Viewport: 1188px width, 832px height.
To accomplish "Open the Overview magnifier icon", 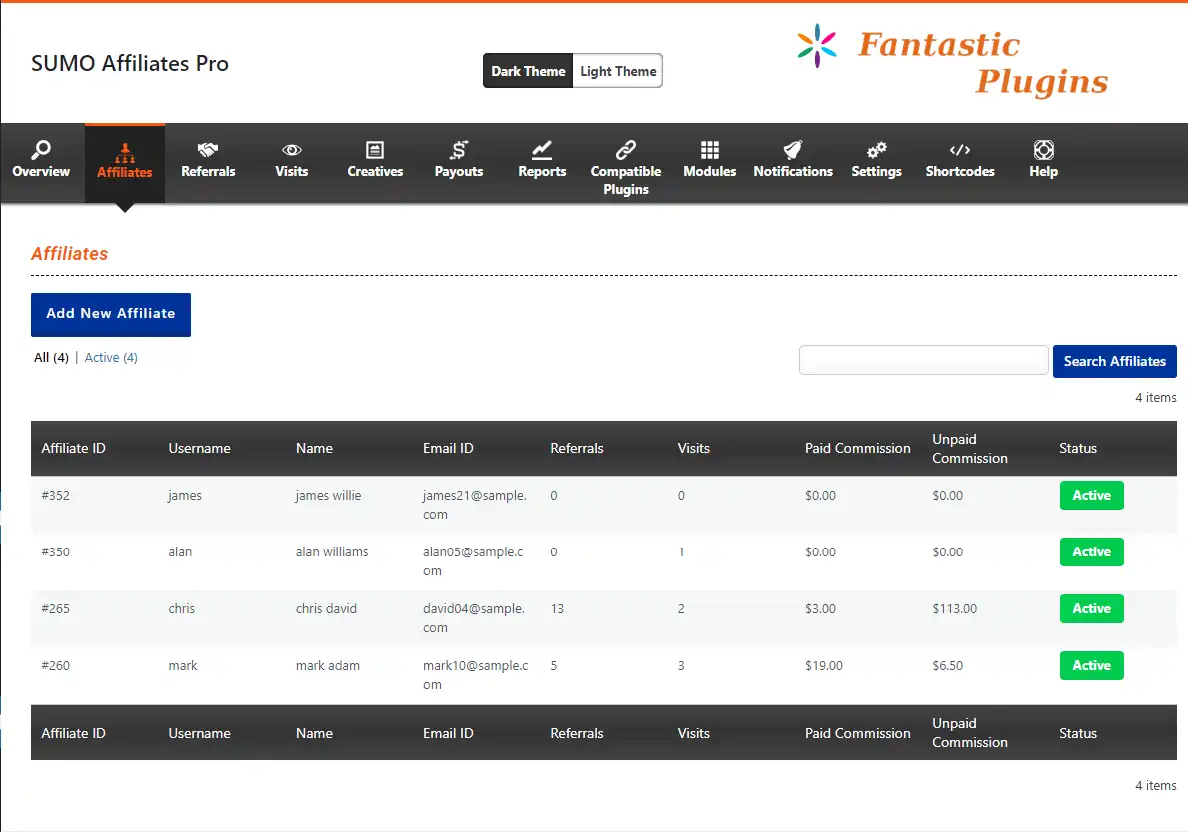I will [x=41, y=150].
